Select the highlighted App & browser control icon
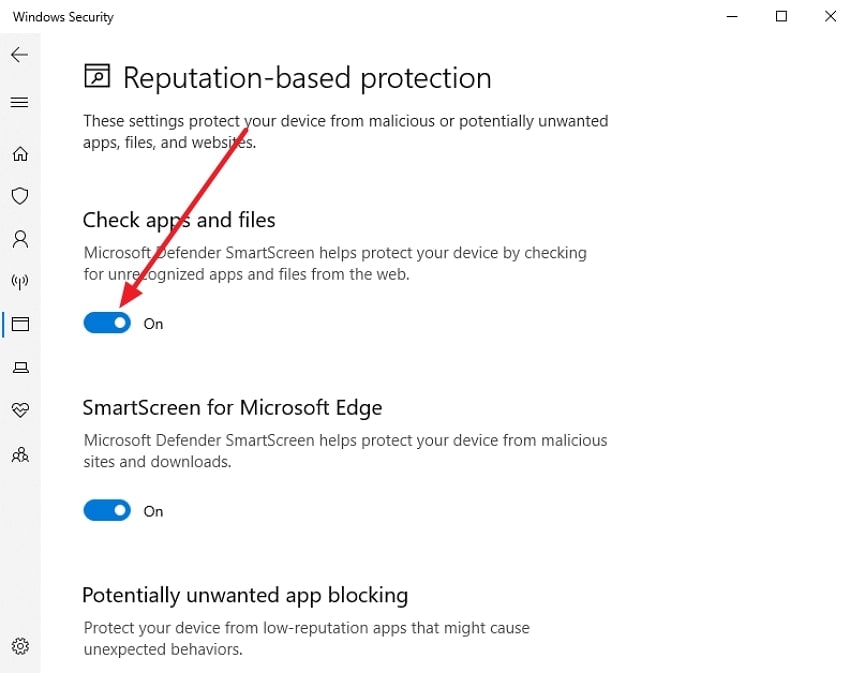 (20, 324)
